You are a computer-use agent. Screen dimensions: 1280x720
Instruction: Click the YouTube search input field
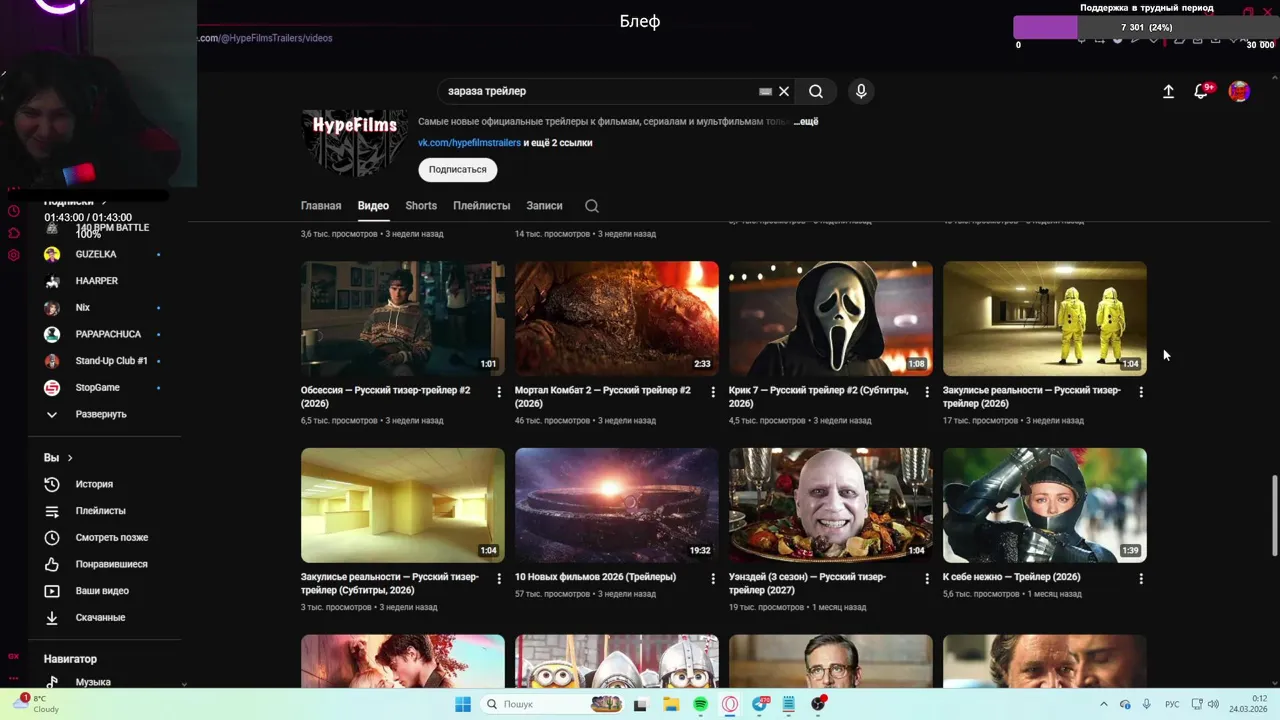pos(600,91)
